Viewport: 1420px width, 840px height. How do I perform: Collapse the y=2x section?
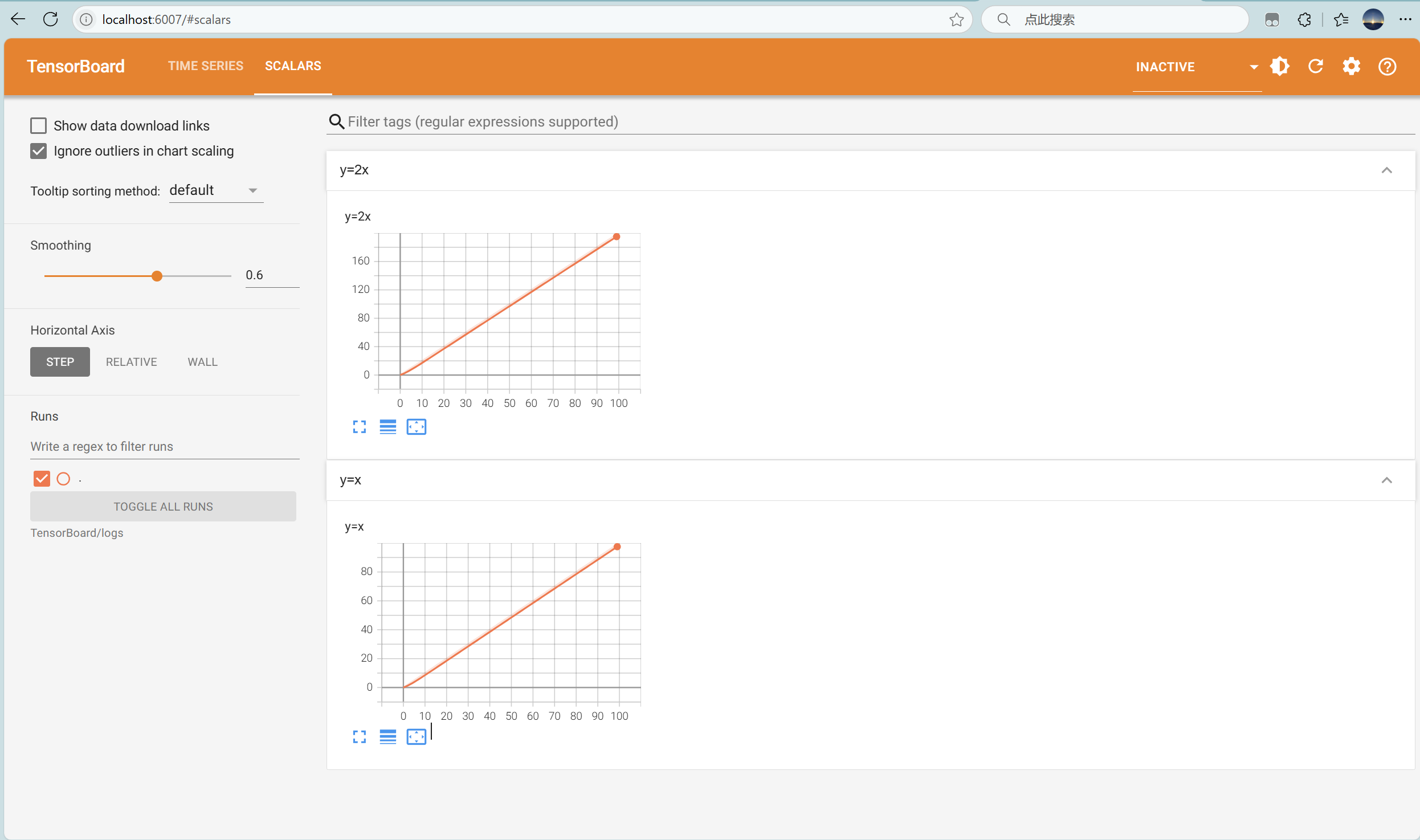pos(1386,170)
